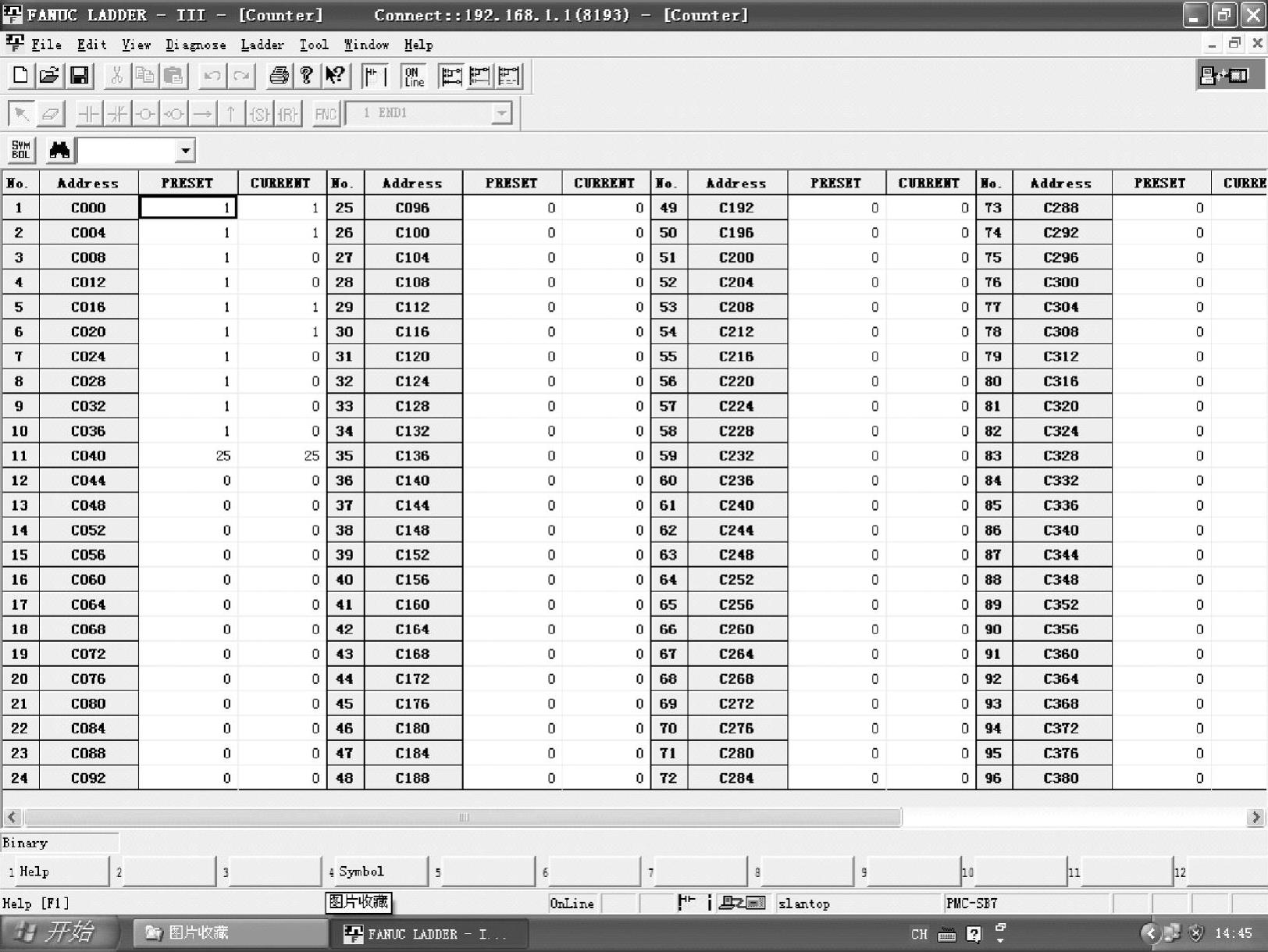Viewport: 1268px width, 952px height.
Task: Toggle the SYMBOL display button
Action: tap(21, 150)
